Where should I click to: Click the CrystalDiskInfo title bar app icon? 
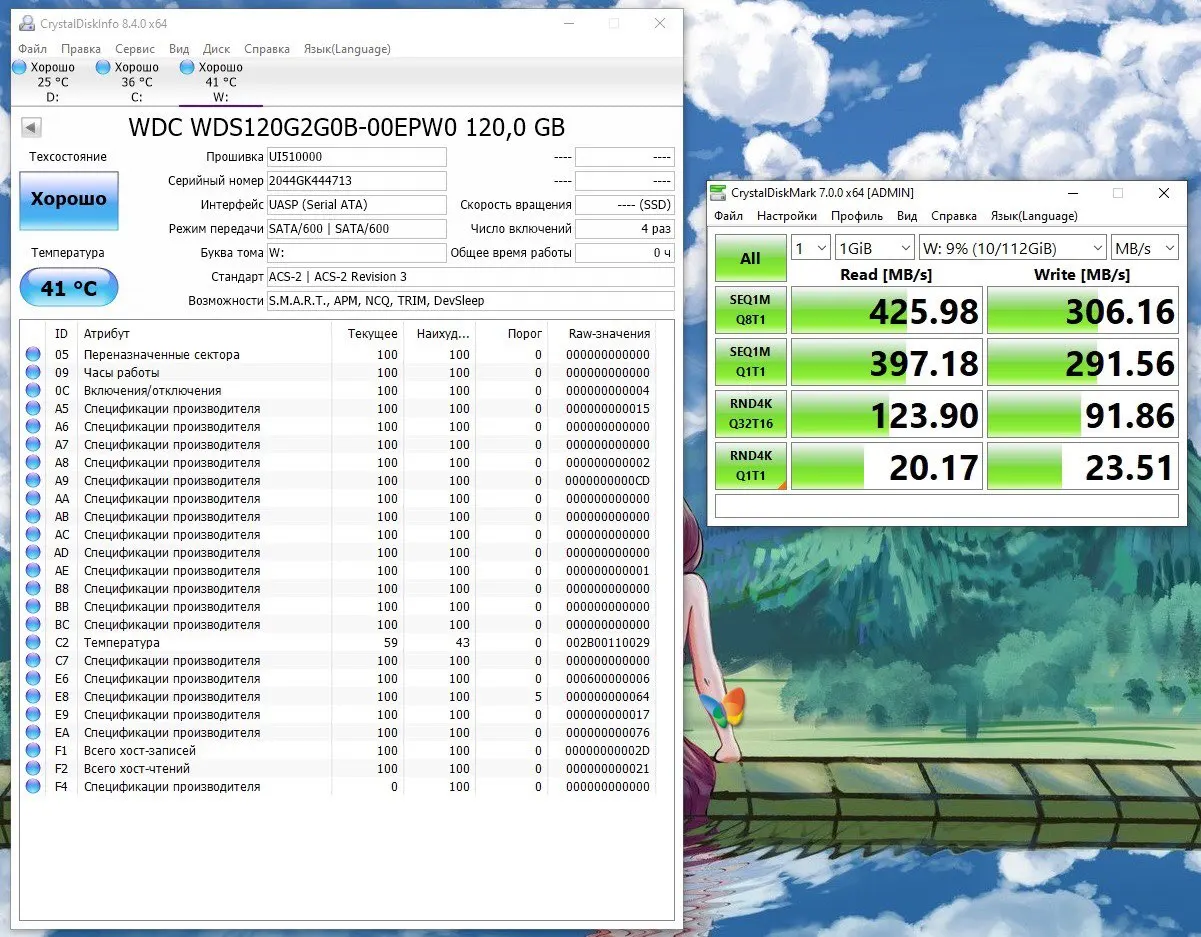click(x=27, y=24)
